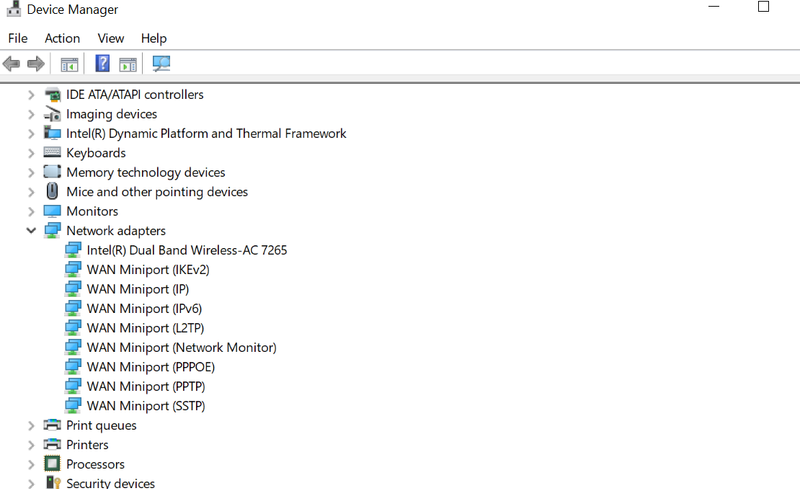The width and height of the screenshot is (800, 489).
Task: Select the Keyboards label
Action: [96, 153]
